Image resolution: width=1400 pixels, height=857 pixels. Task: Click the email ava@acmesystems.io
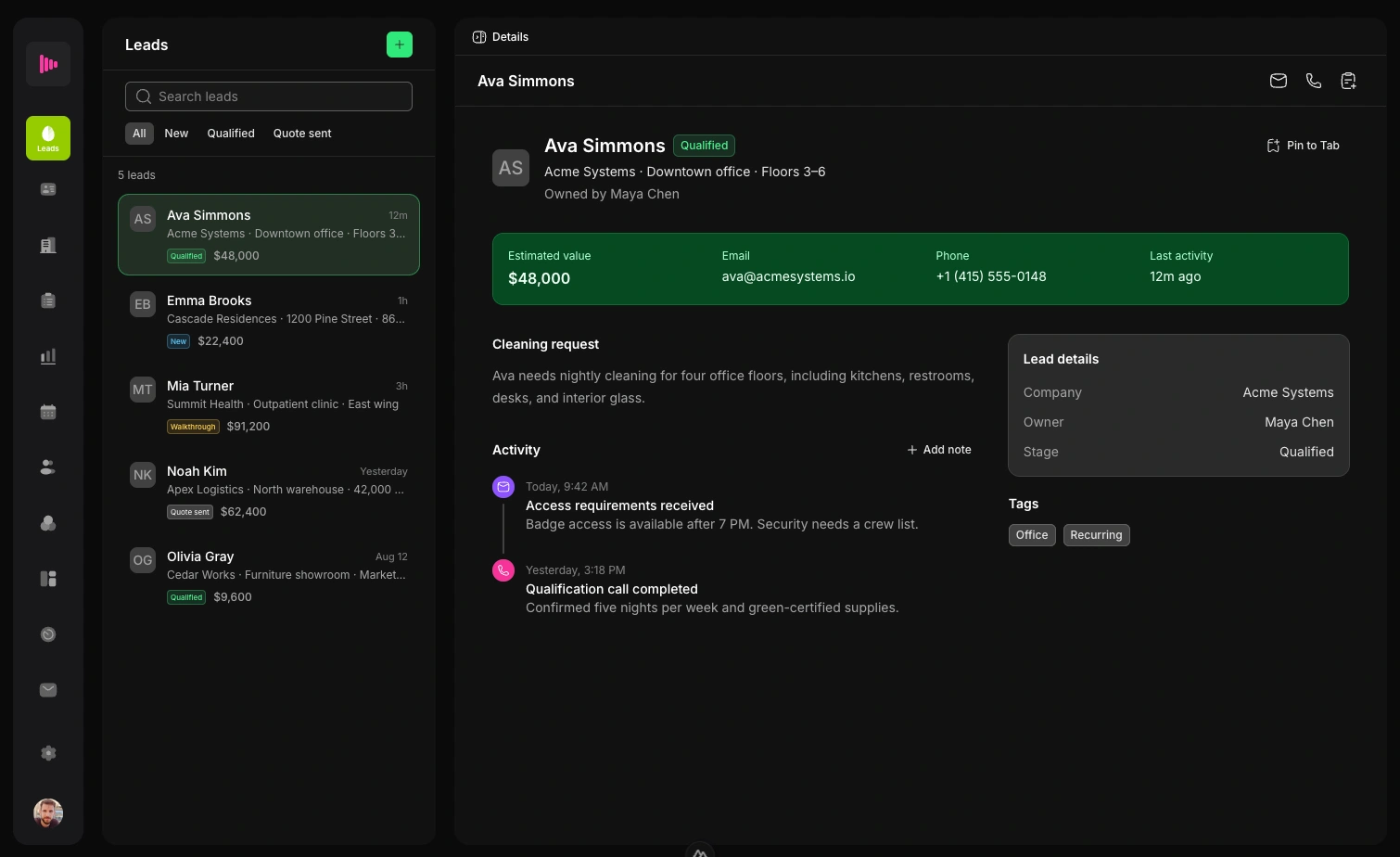[x=788, y=276]
